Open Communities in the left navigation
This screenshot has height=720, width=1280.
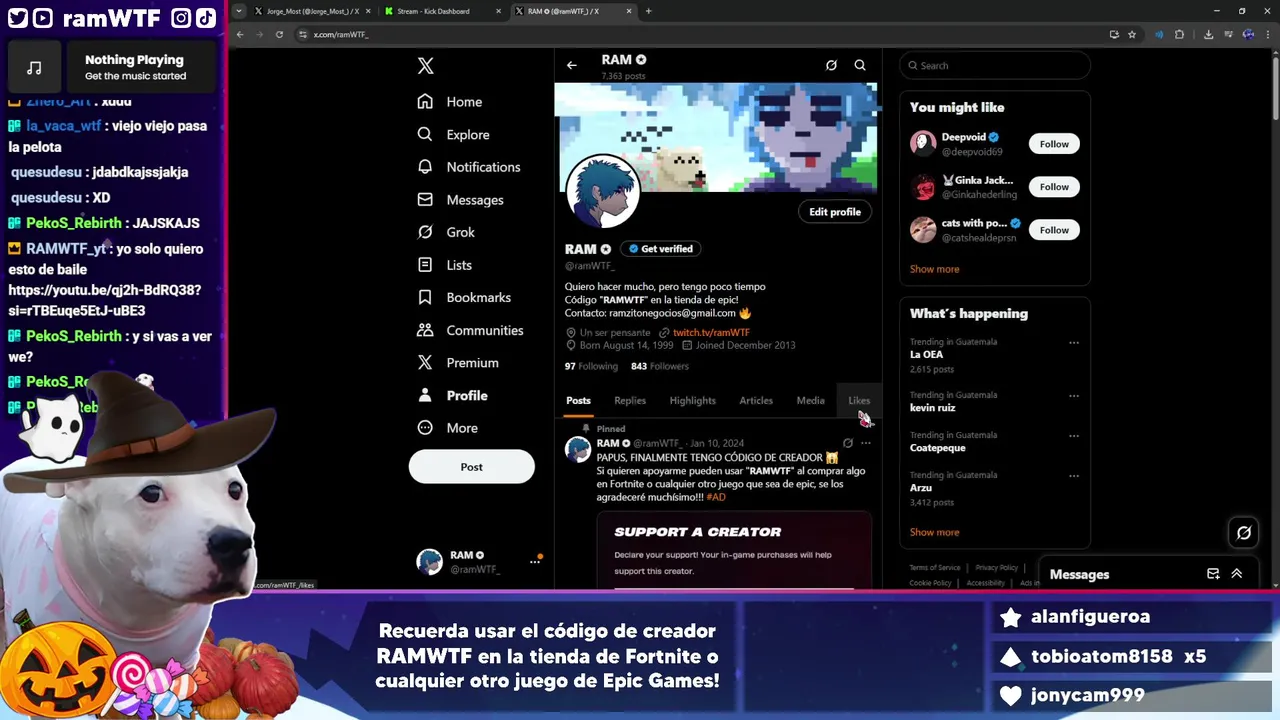pyautogui.click(x=470, y=330)
